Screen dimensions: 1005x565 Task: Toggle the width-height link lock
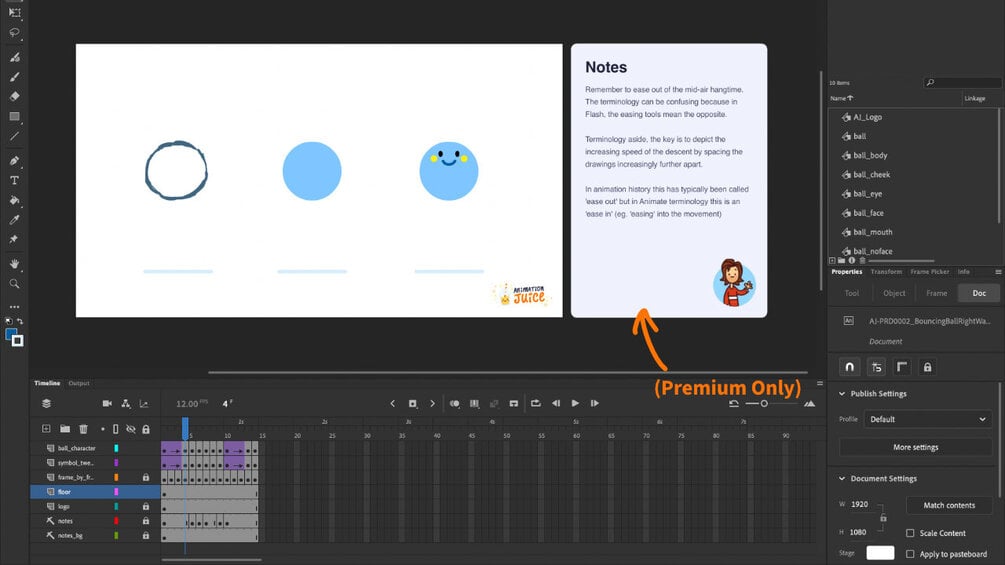(883, 518)
